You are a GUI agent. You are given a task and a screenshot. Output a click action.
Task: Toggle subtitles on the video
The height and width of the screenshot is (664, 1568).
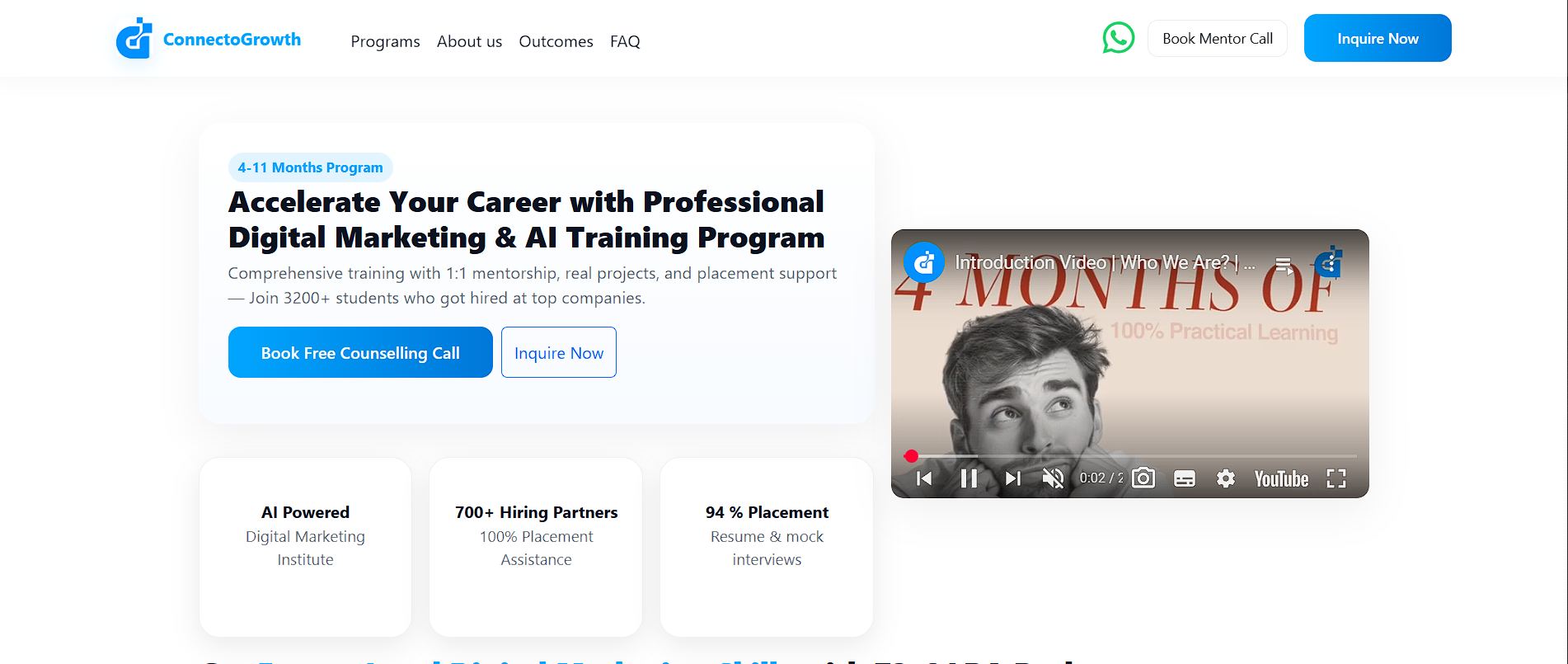coord(1185,478)
